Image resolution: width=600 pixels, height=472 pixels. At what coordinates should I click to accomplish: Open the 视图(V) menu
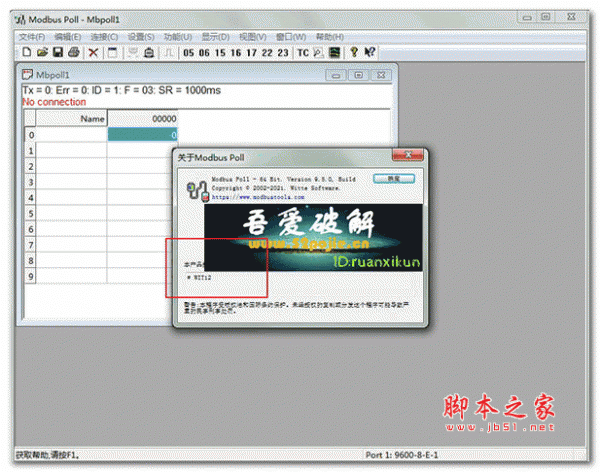point(253,37)
